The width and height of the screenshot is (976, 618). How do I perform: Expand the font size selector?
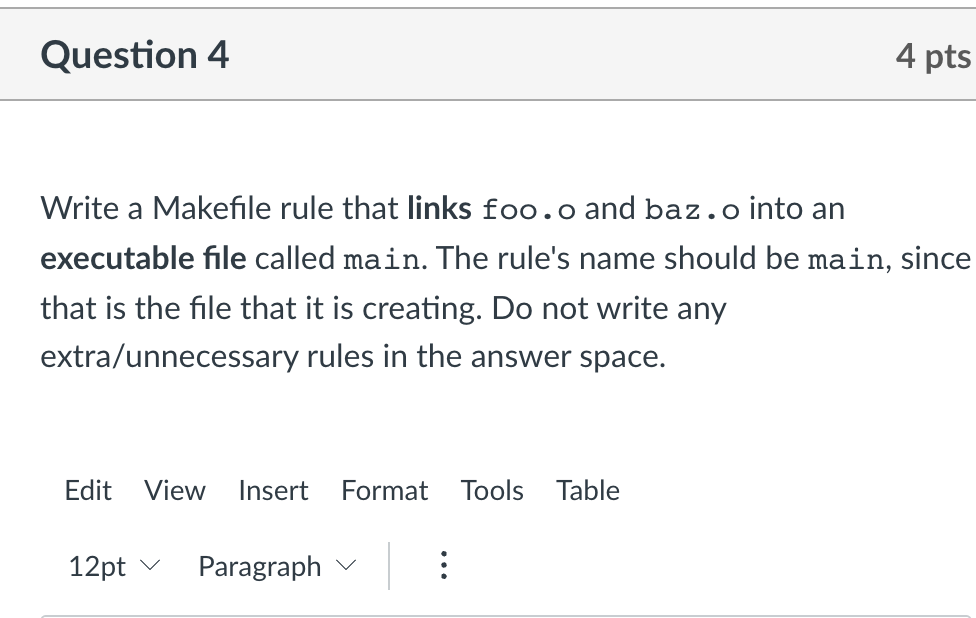(x=113, y=566)
